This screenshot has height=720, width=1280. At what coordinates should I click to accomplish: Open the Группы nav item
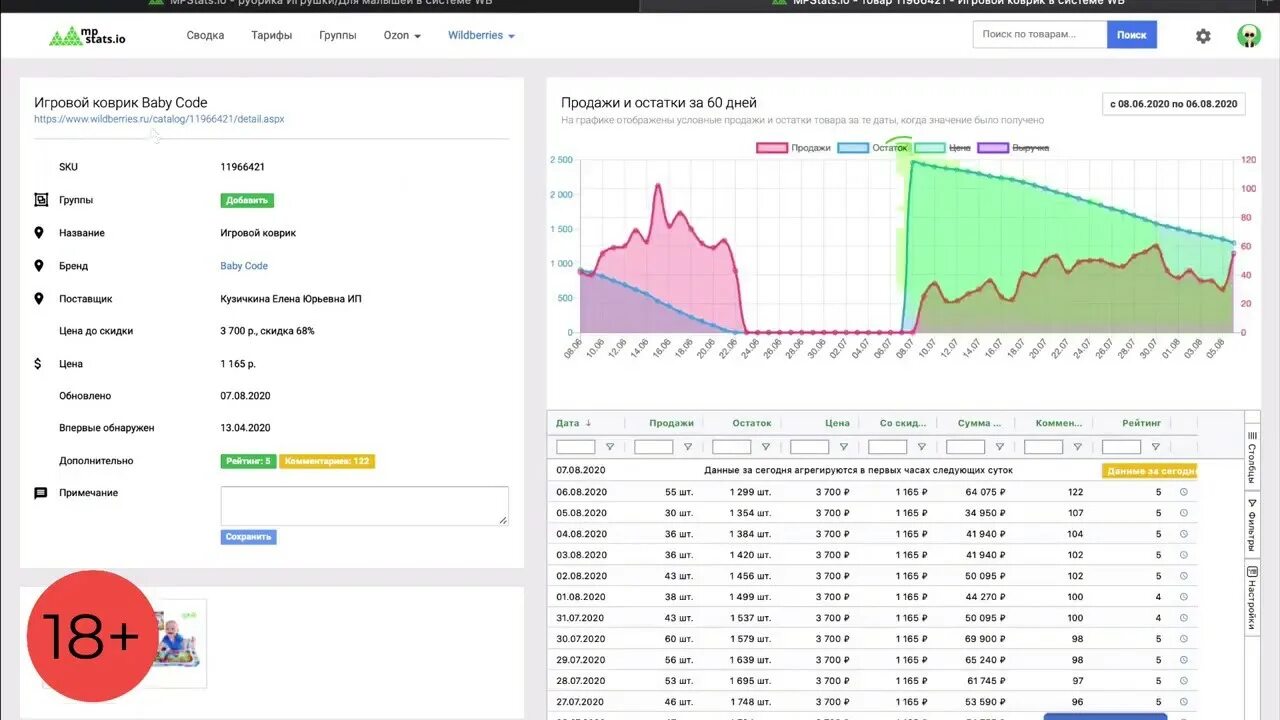(x=338, y=36)
